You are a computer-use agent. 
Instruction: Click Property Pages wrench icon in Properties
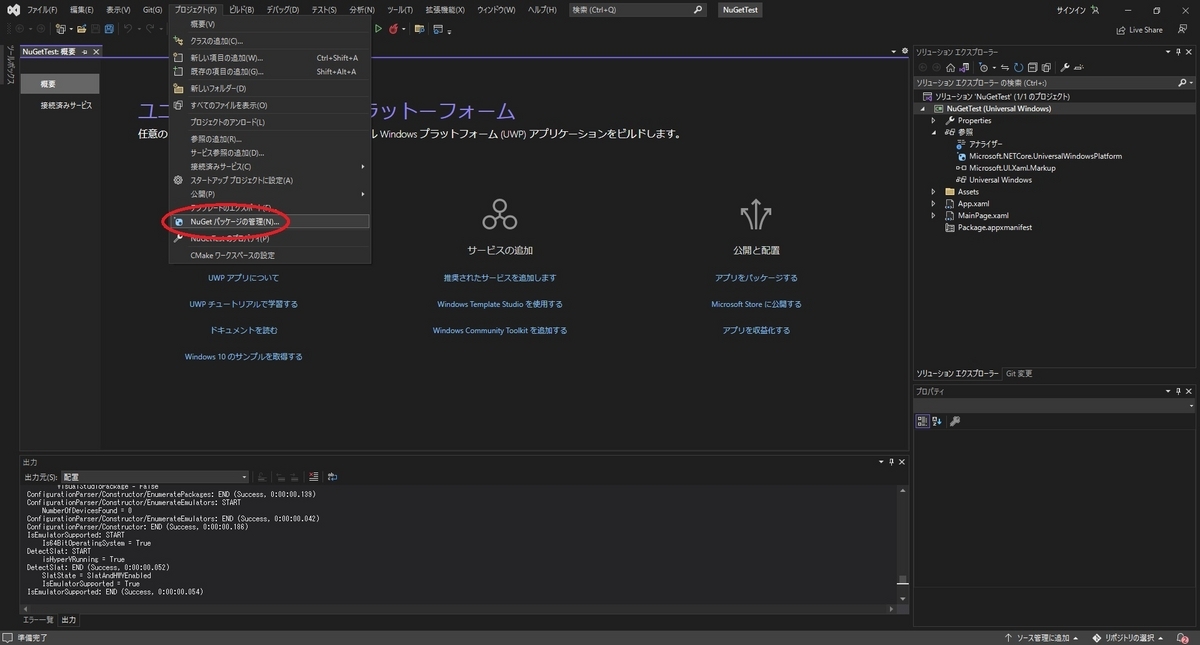point(955,421)
